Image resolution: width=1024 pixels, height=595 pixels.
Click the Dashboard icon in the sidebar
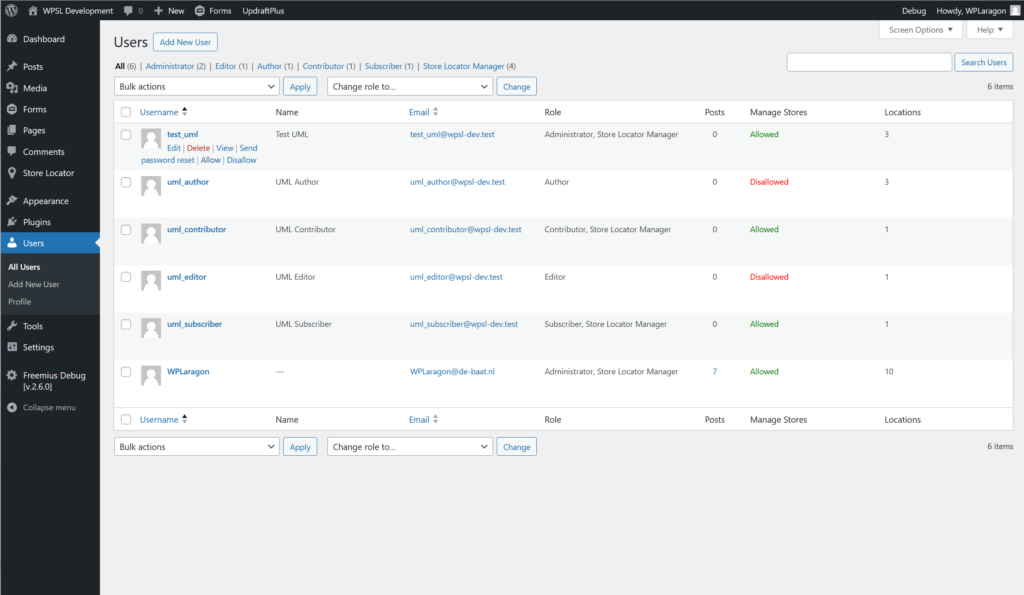coord(12,39)
